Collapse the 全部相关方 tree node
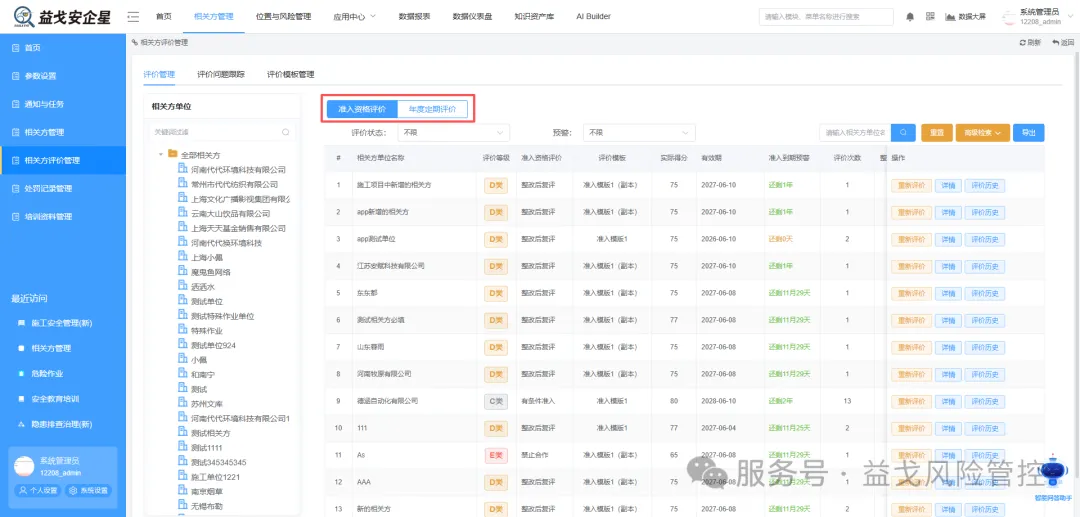Image resolution: width=1080 pixels, height=517 pixels. point(160,154)
